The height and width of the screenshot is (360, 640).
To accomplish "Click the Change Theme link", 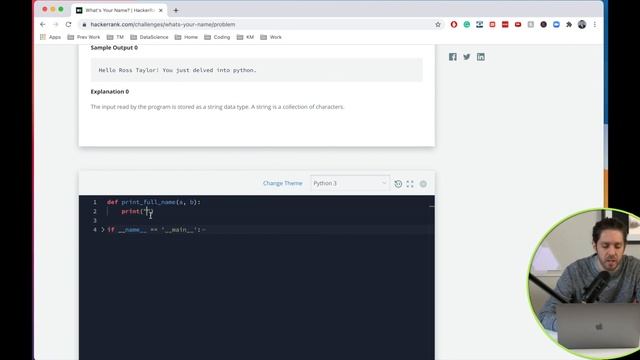I will tap(282, 183).
